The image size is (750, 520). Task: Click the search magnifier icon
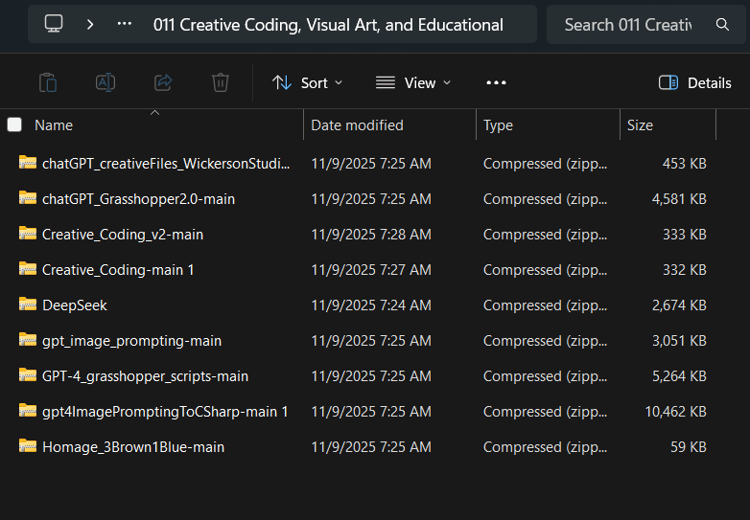click(x=723, y=24)
